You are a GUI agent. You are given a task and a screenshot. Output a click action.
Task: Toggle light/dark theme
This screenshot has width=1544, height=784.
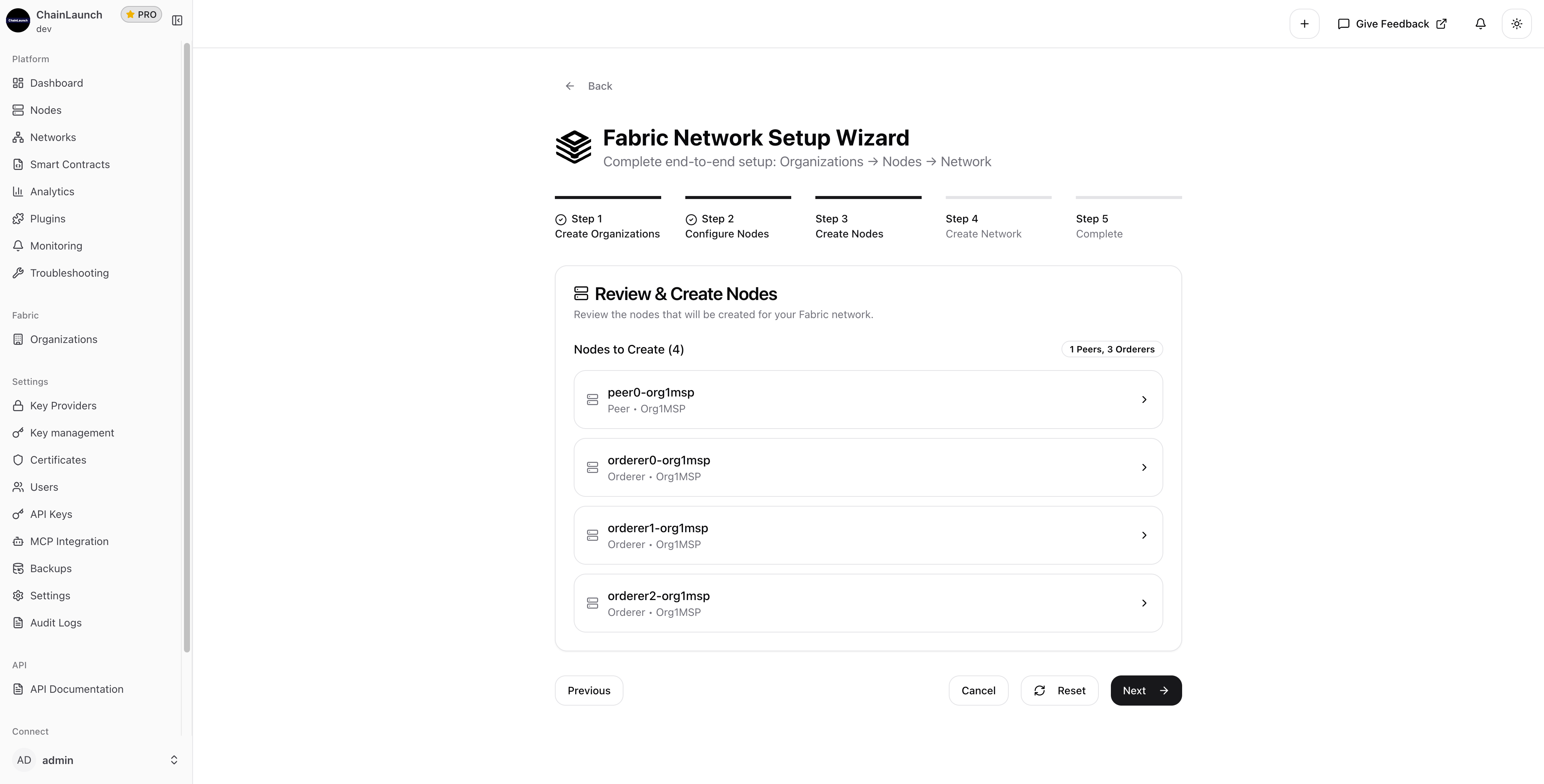[x=1517, y=23]
